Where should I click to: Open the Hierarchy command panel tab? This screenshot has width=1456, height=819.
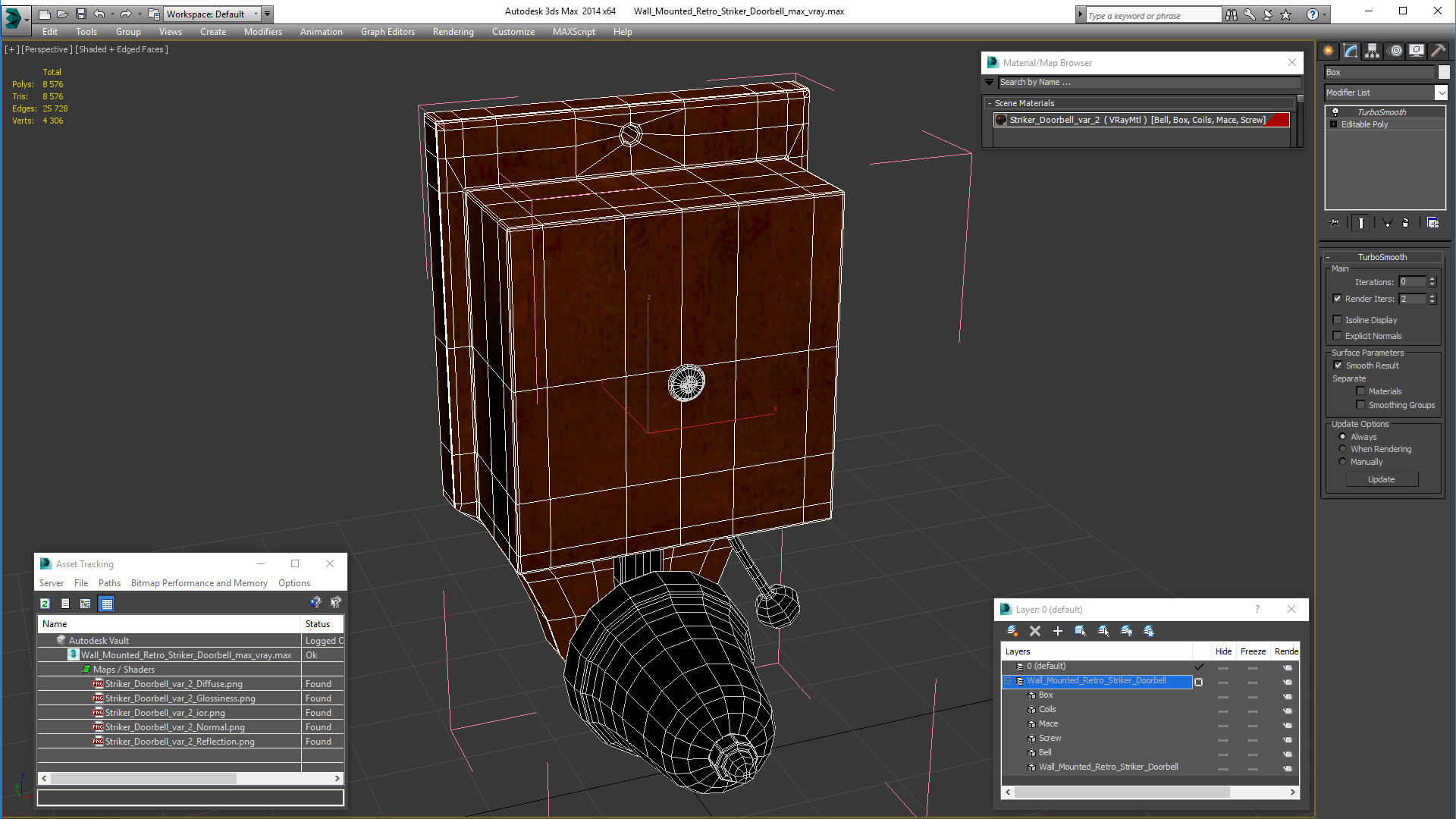click(1373, 51)
